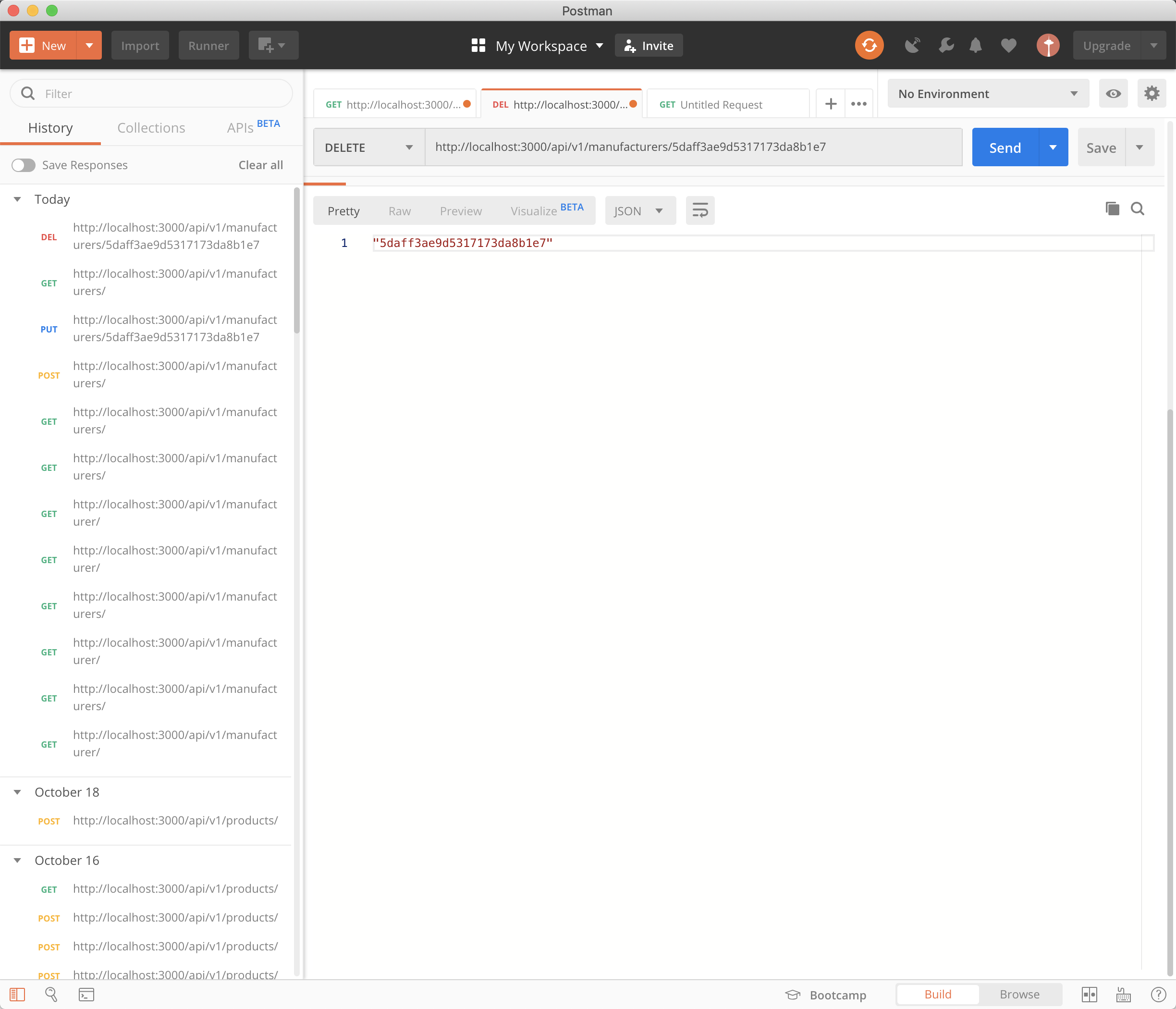Click the wrap lines icon in response
This screenshot has width=1176, height=1009.
pos(700,210)
